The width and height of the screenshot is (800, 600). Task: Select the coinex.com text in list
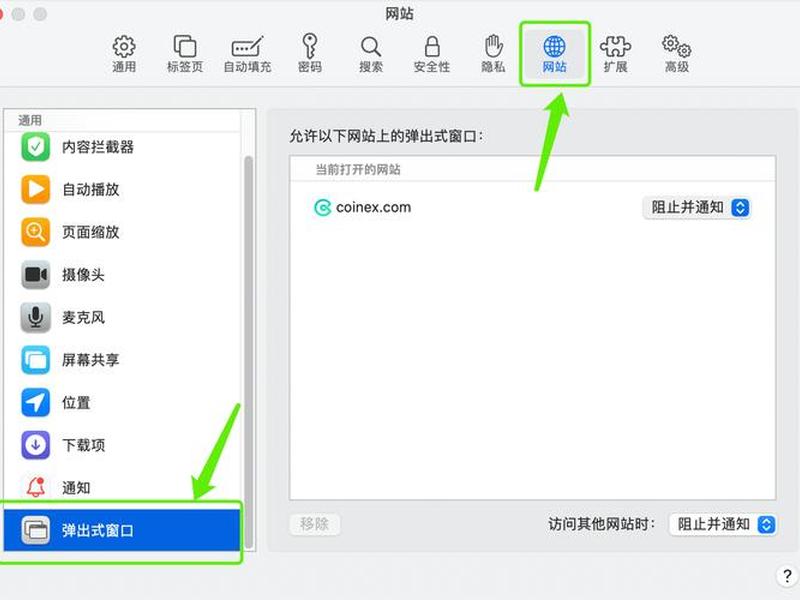[373, 208]
